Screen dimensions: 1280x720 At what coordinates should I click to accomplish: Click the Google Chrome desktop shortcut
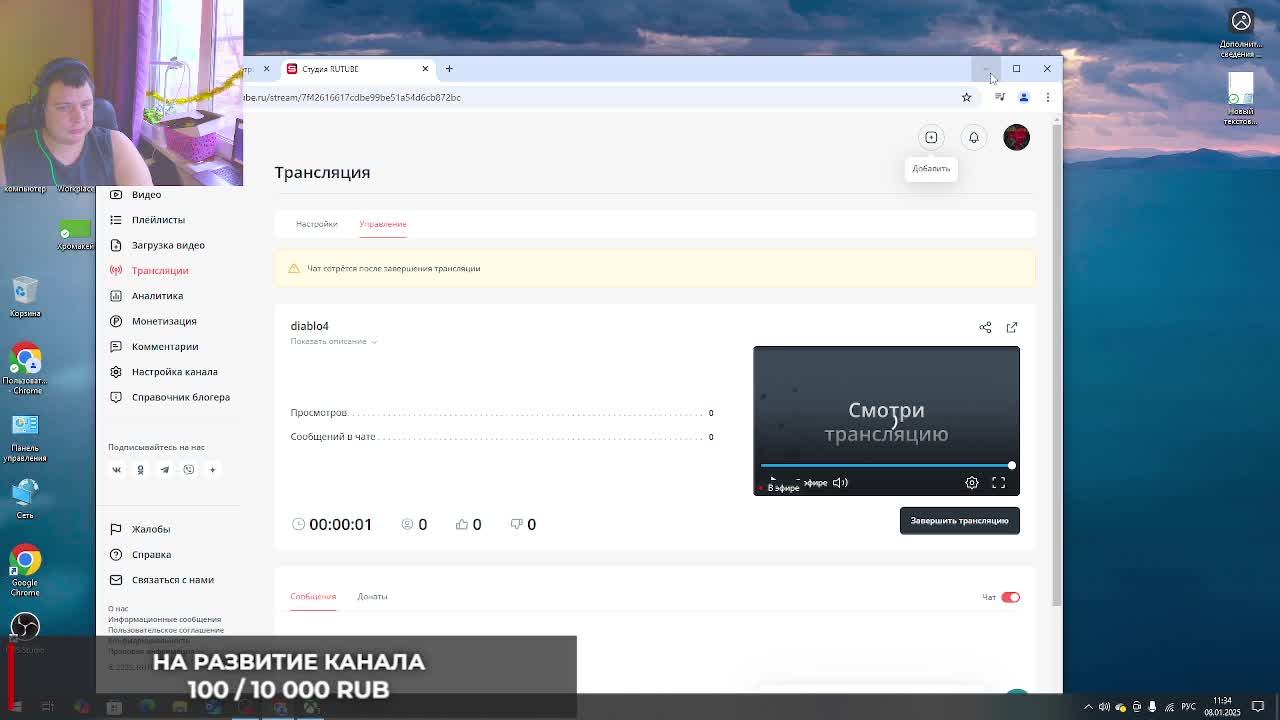click(x=25, y=570)
